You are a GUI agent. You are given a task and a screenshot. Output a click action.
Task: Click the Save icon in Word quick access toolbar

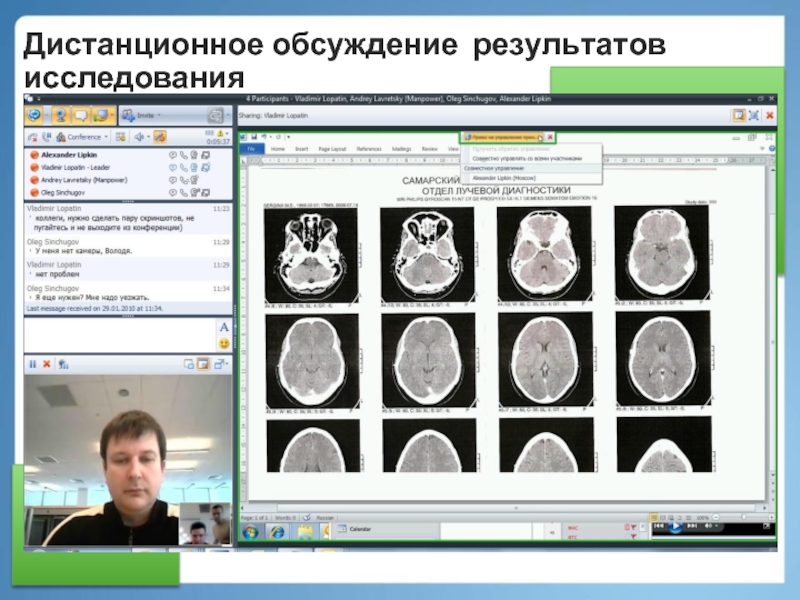tap(254, 137)
